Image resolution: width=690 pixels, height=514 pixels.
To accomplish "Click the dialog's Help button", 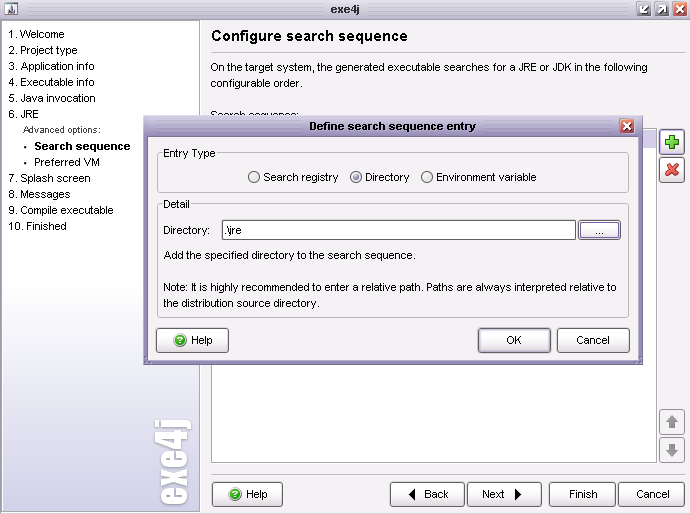I will pyautogui.click(x=192, y=340).
